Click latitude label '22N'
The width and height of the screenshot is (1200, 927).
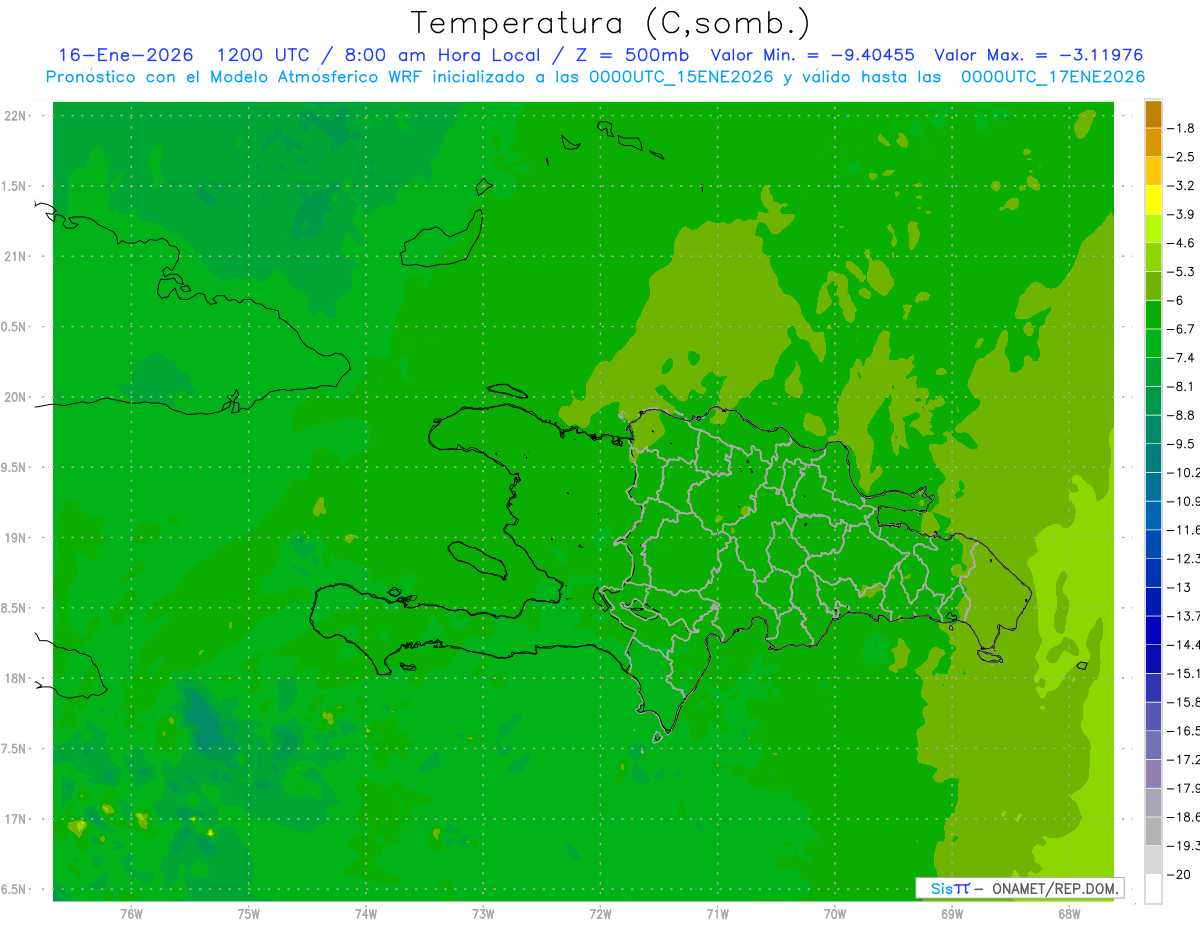point(15,116)
